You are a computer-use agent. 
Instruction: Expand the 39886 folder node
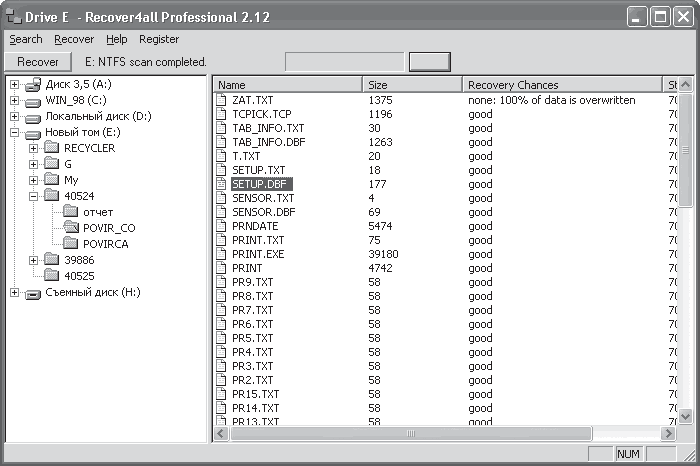point(33,260)
